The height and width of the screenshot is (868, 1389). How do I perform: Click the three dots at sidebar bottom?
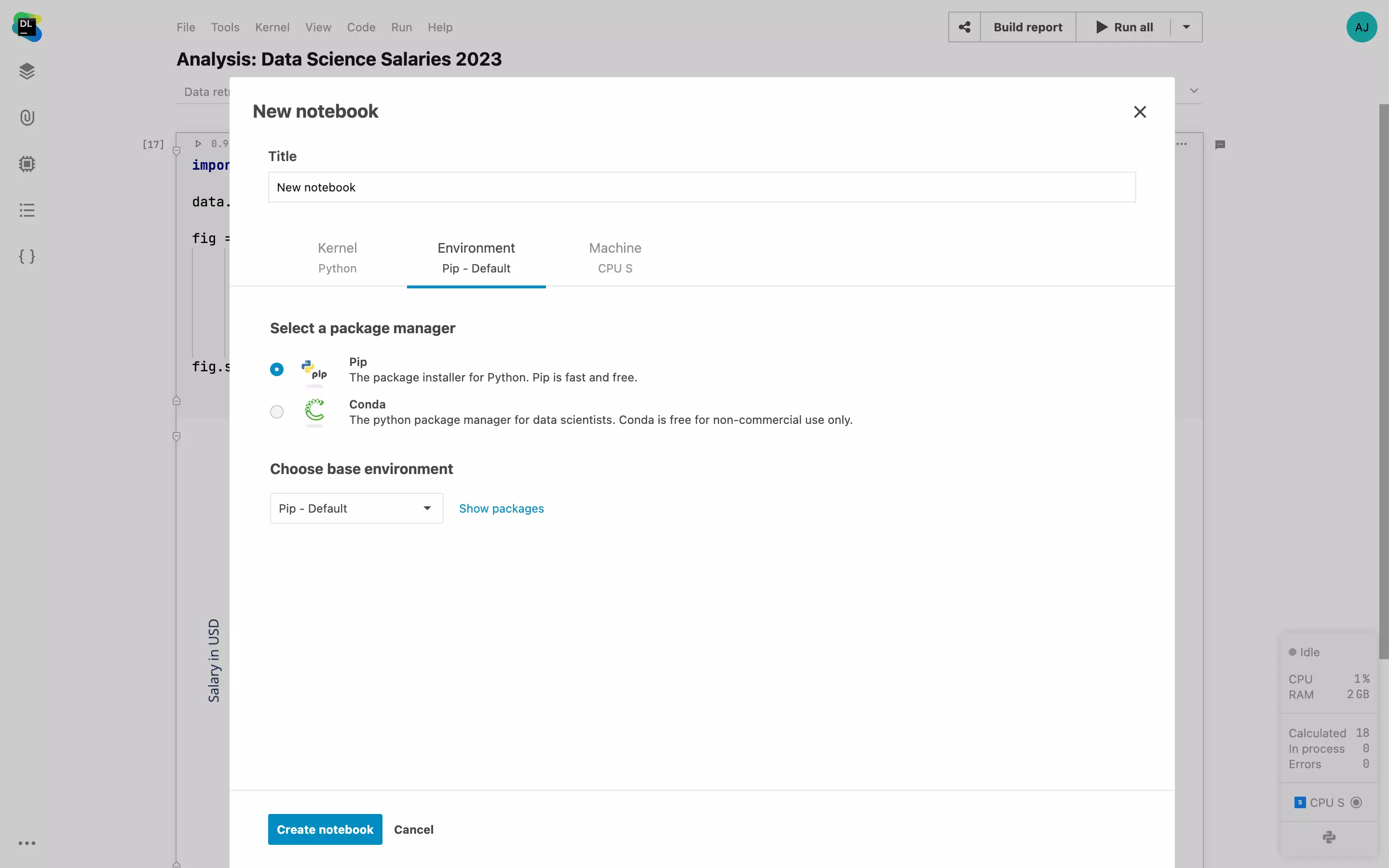(27, 843)
